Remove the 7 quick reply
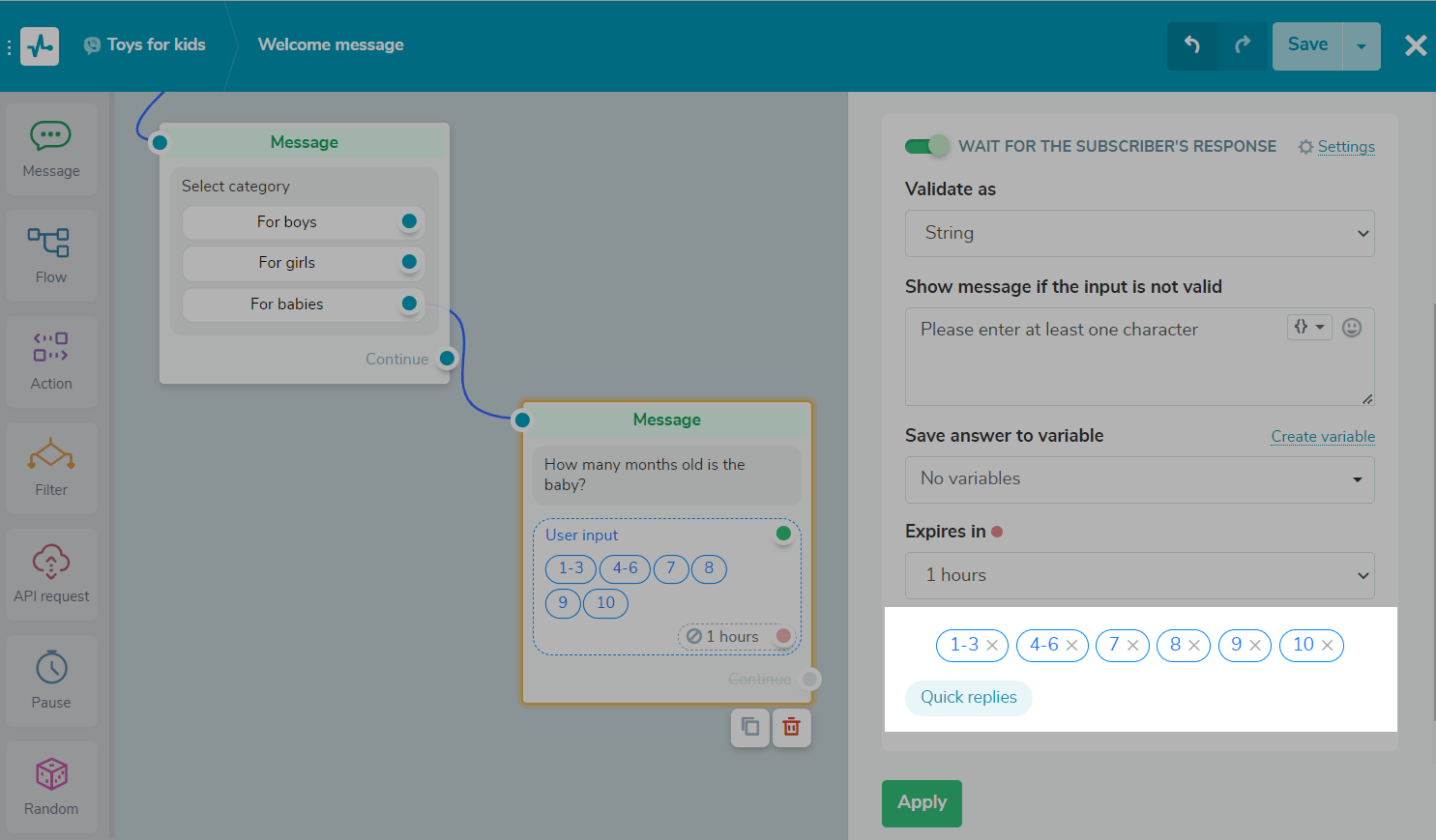Image resolution: width=1436 pixels, height=840 pixels. point(1132,646)
